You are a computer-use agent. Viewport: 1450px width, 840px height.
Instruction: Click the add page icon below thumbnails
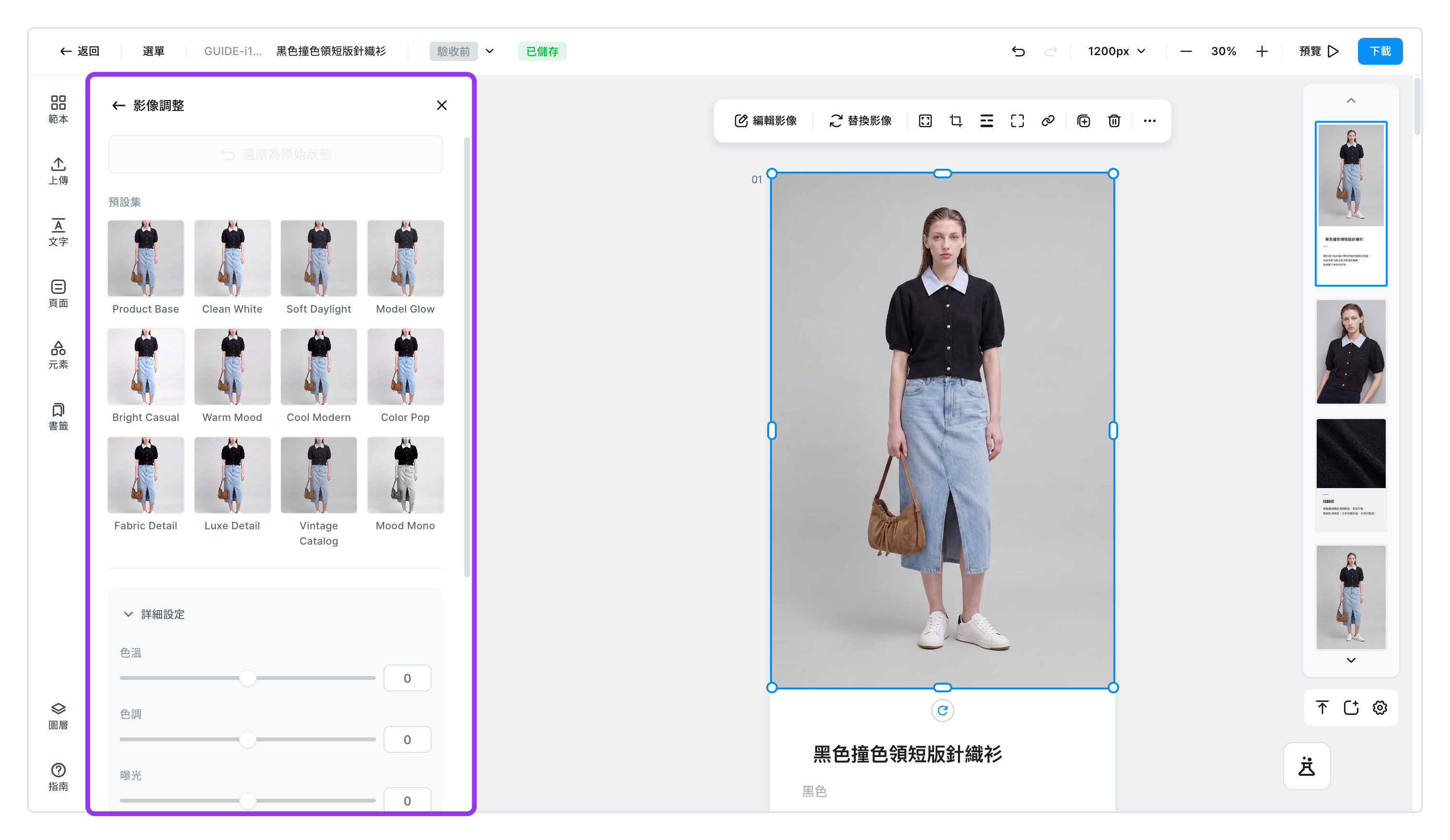[1350, 708]
